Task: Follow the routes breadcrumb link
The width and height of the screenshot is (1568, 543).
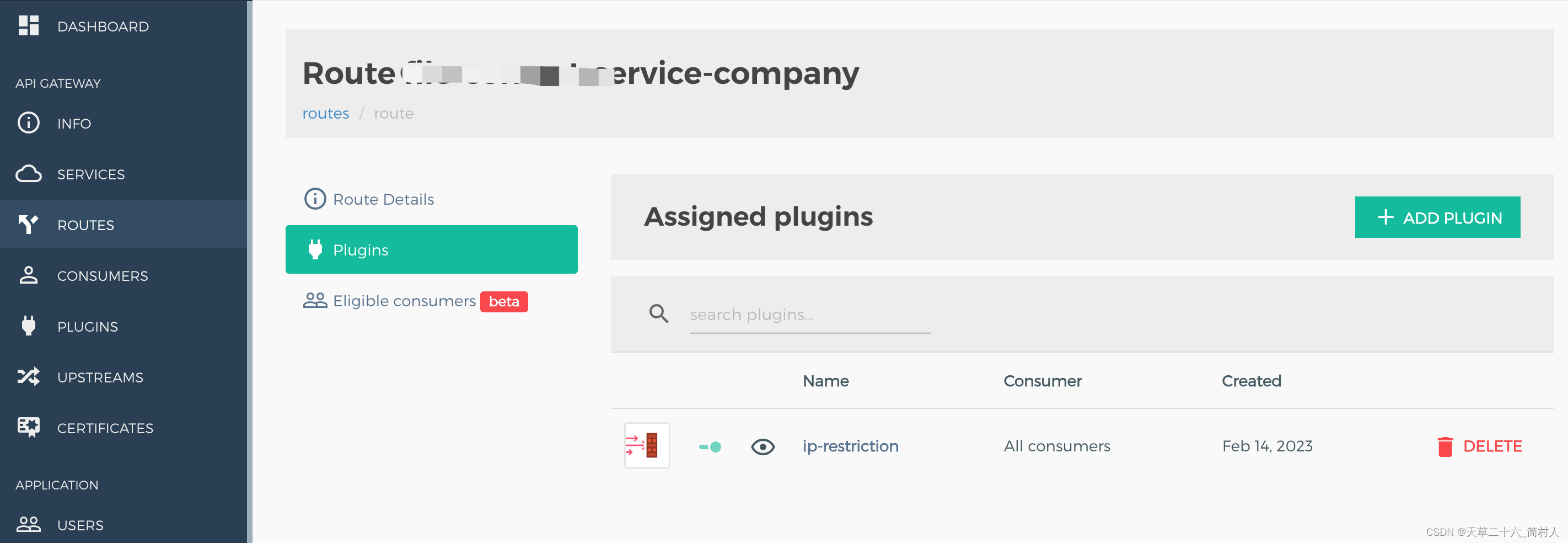Action: point(326,113)
